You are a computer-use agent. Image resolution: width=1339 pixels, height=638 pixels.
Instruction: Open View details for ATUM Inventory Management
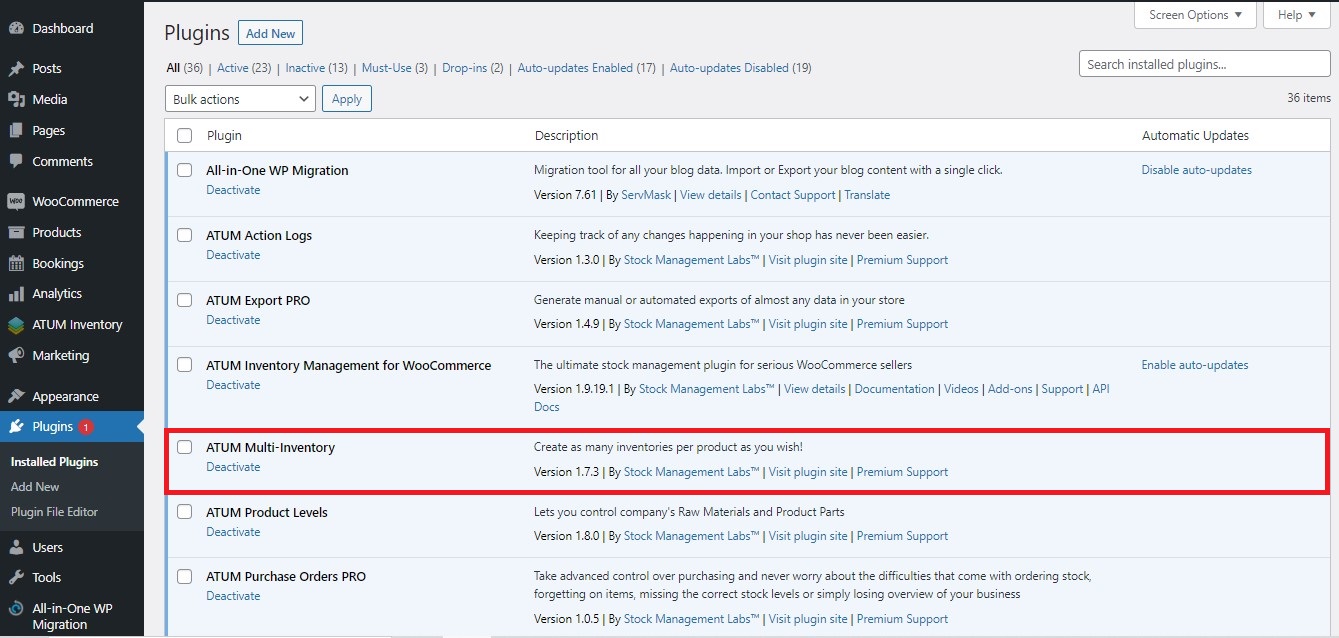(815, 389)
